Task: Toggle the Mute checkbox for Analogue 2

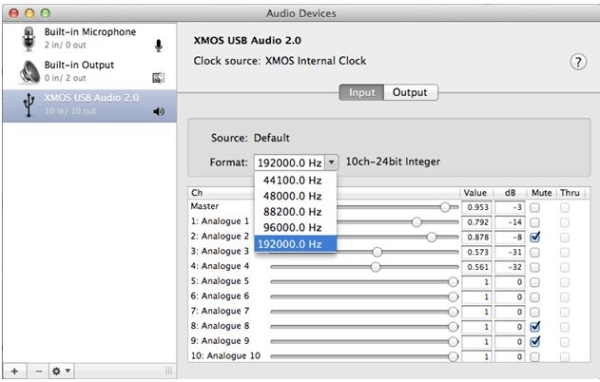Action: 535,237
